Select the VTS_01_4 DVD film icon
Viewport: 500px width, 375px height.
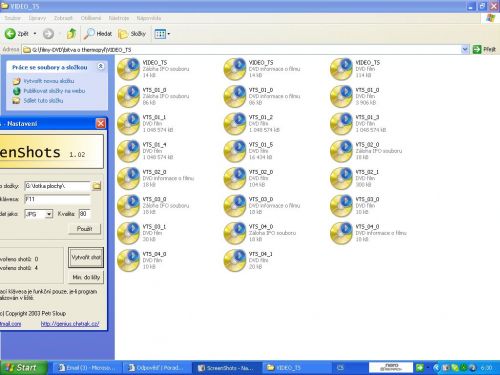click(x=129, y=151)
